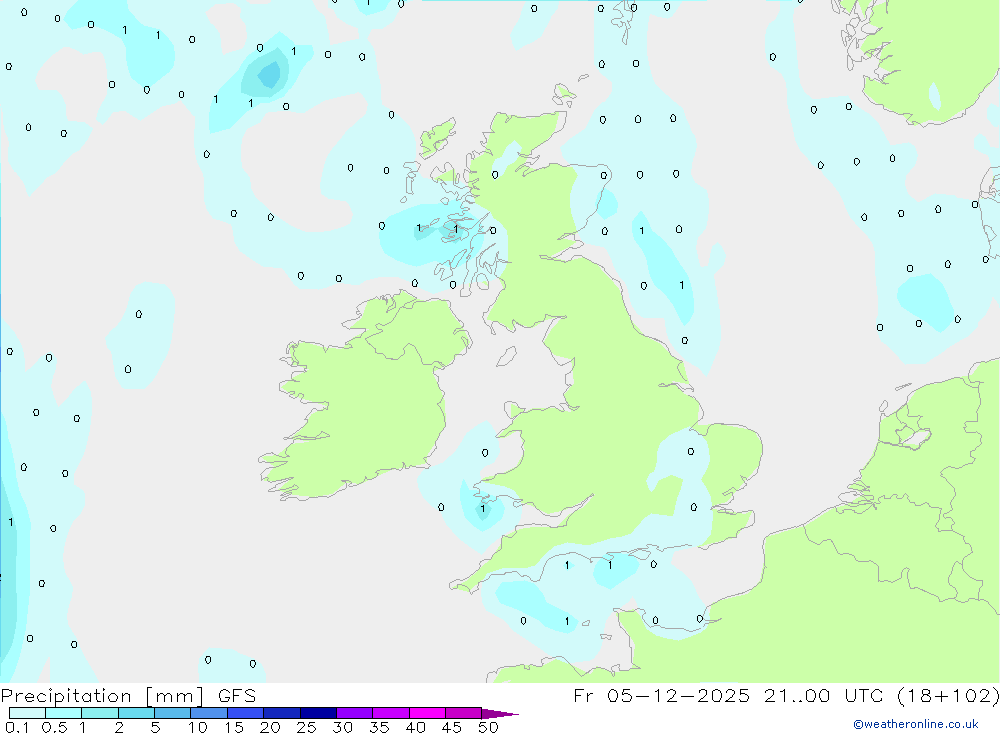
Task: Click the '35' legend scale value
Action: (379, 727)
